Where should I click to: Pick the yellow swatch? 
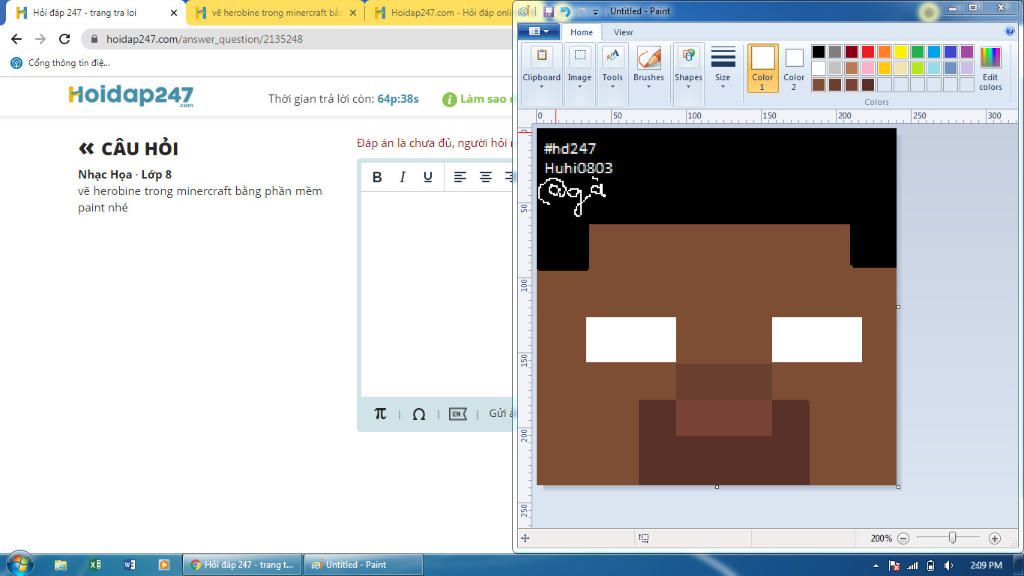coord(901,52)
